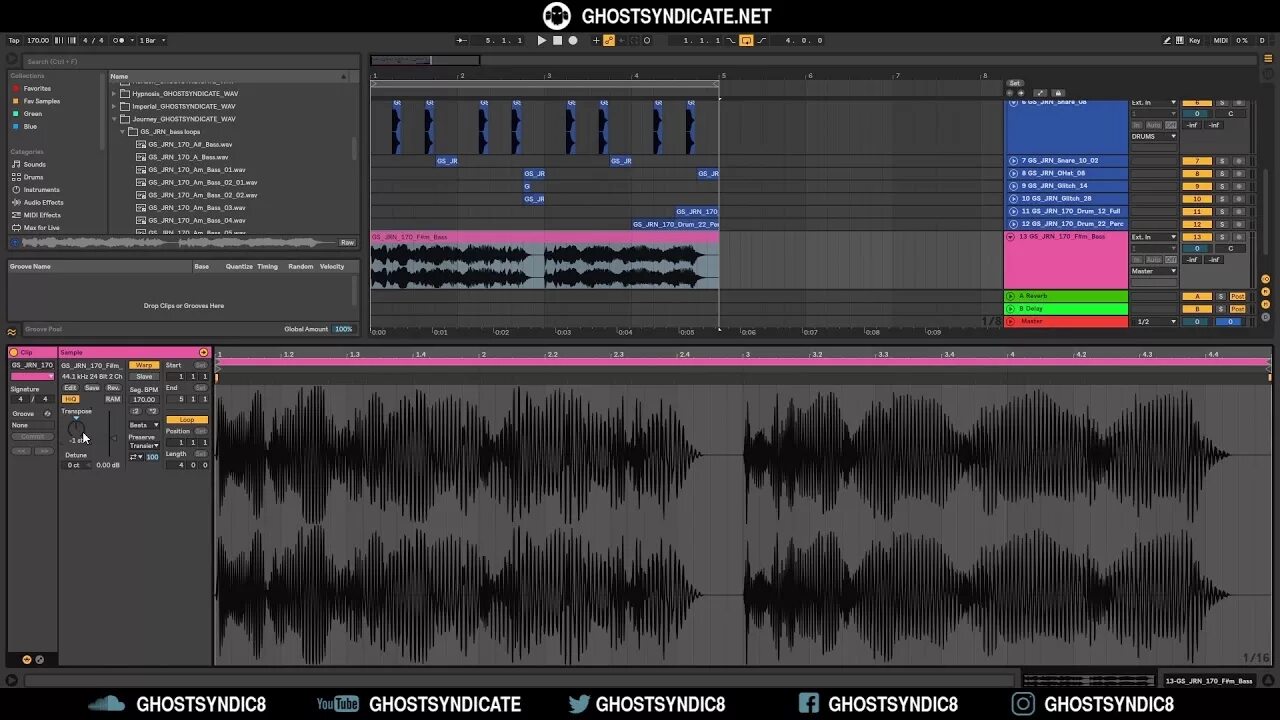Toggle the RAM mode switch
Image resolution: width=1280 pixels, height=720 pixels.
tap(113, 399)
